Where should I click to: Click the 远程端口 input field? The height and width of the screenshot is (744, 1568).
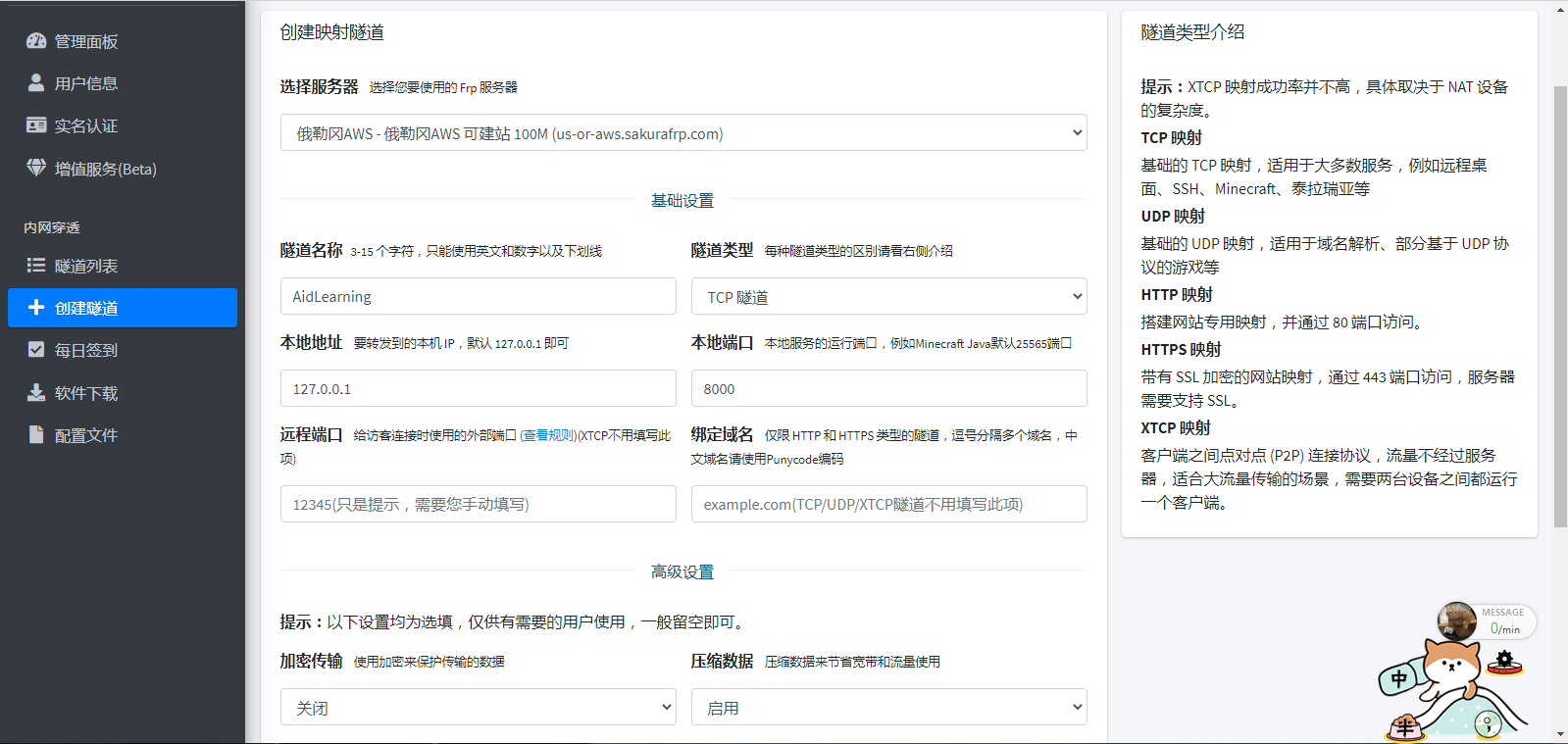tap(479, 504)
